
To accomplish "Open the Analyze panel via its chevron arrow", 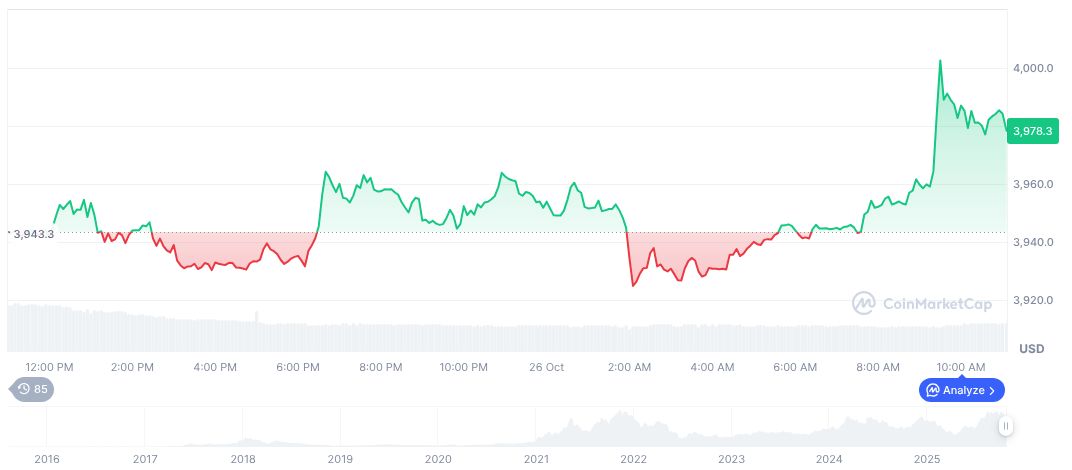I will (x=992, y=390).
